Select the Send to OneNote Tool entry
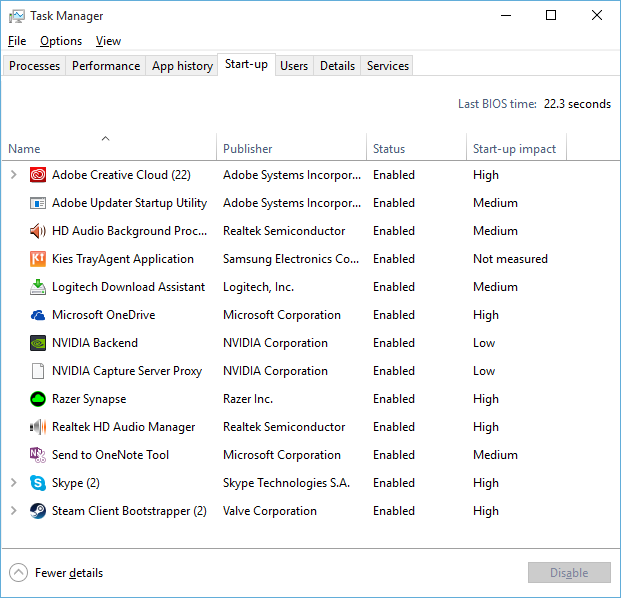This screenshot has height=598, width=621. [x=110, y=455]
